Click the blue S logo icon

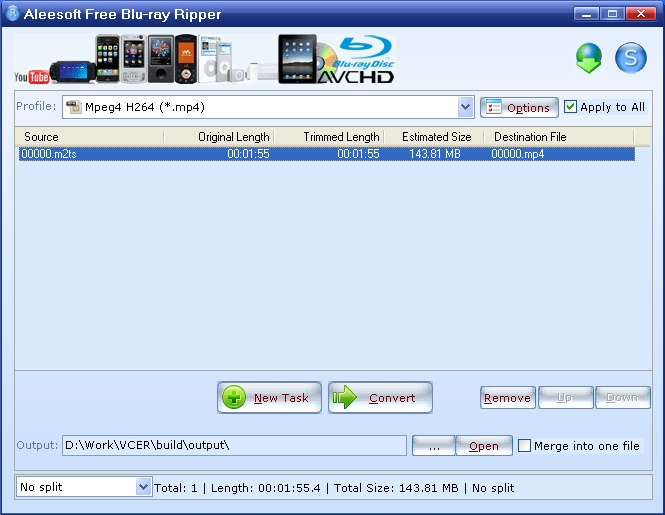coord(630,59)
